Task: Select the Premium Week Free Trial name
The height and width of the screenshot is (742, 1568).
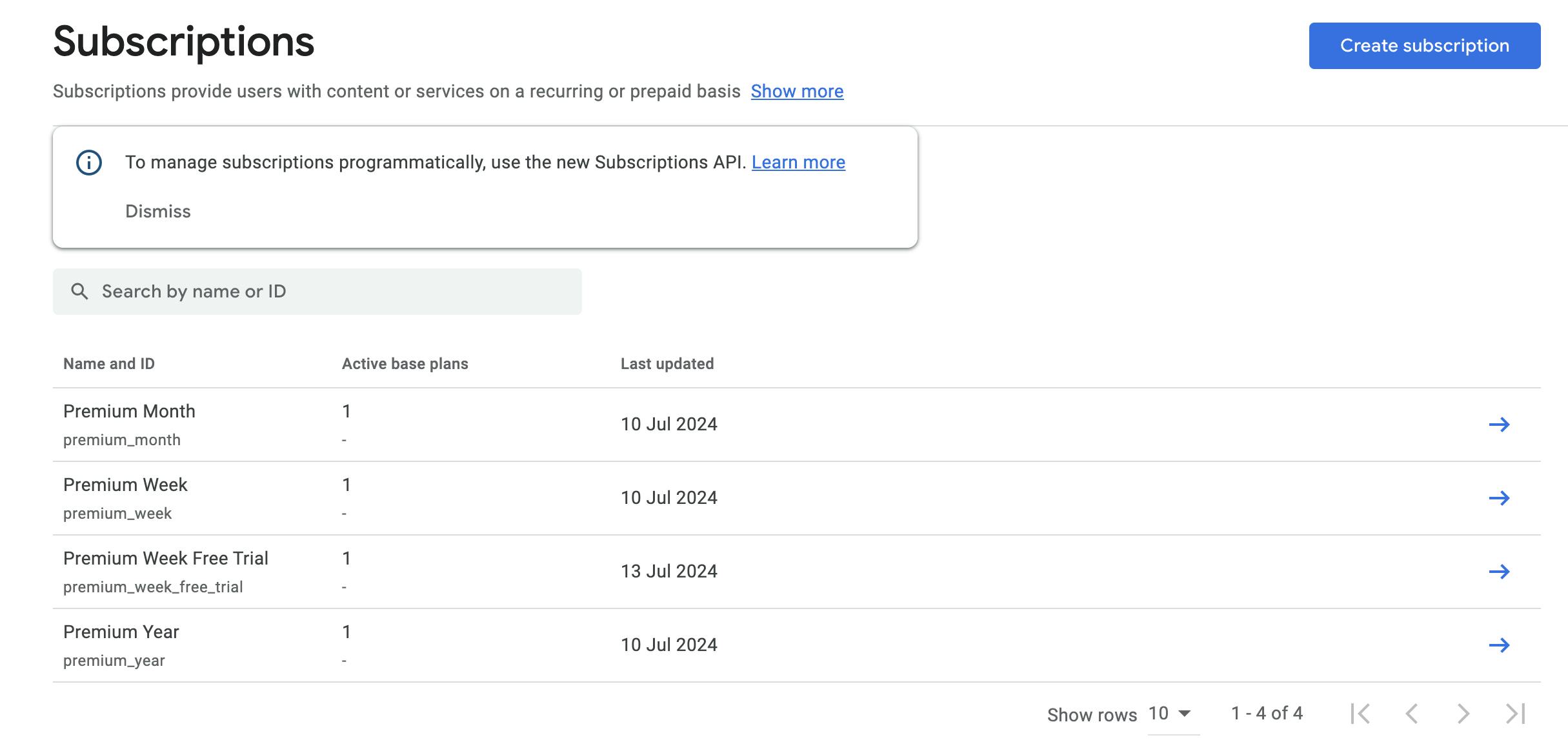Action: click(x=166, y=559)
